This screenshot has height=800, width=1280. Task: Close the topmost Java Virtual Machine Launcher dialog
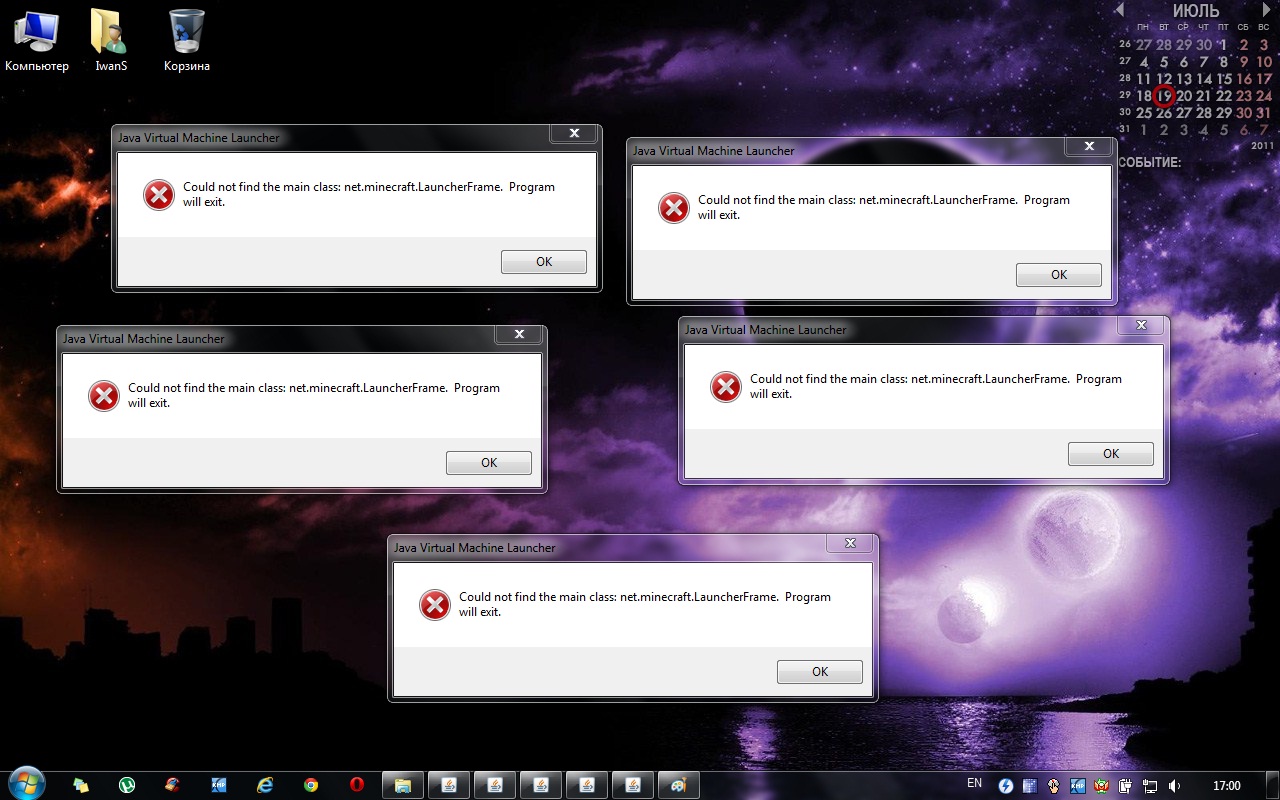[575, 134]
